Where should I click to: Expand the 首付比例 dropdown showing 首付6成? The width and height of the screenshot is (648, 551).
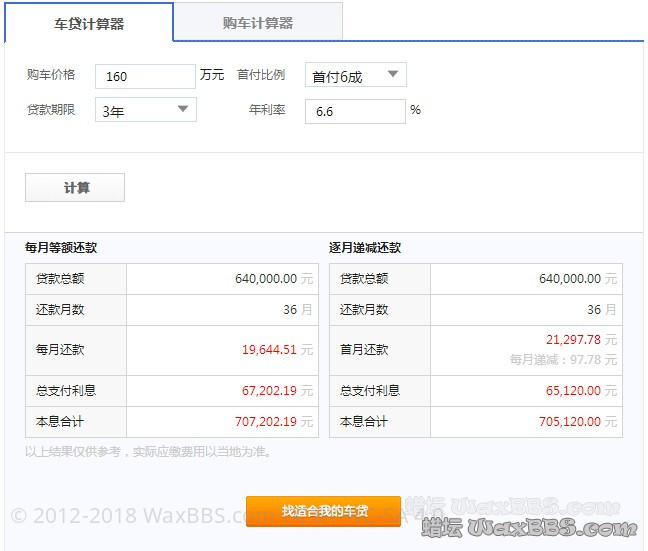(x=355, y=76)
